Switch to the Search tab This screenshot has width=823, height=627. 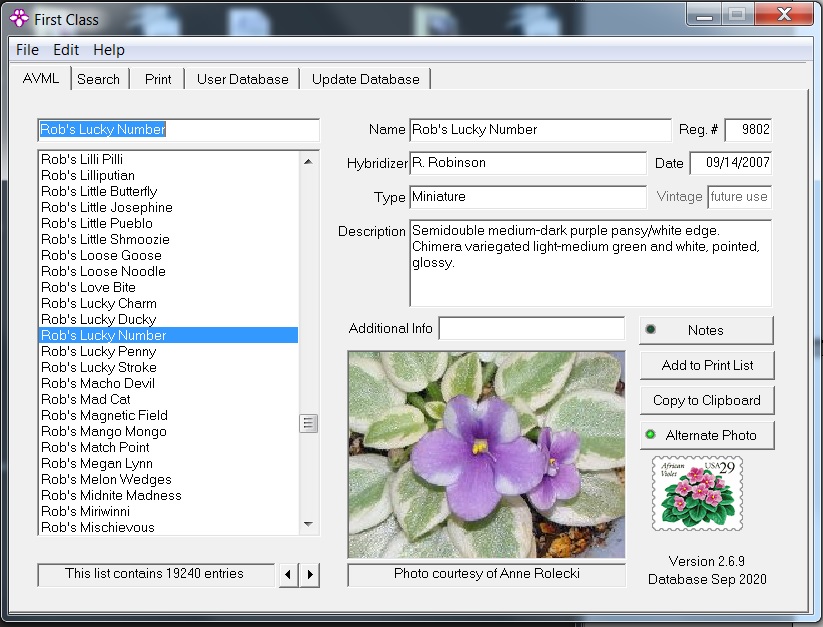click(x=99, y=79)
